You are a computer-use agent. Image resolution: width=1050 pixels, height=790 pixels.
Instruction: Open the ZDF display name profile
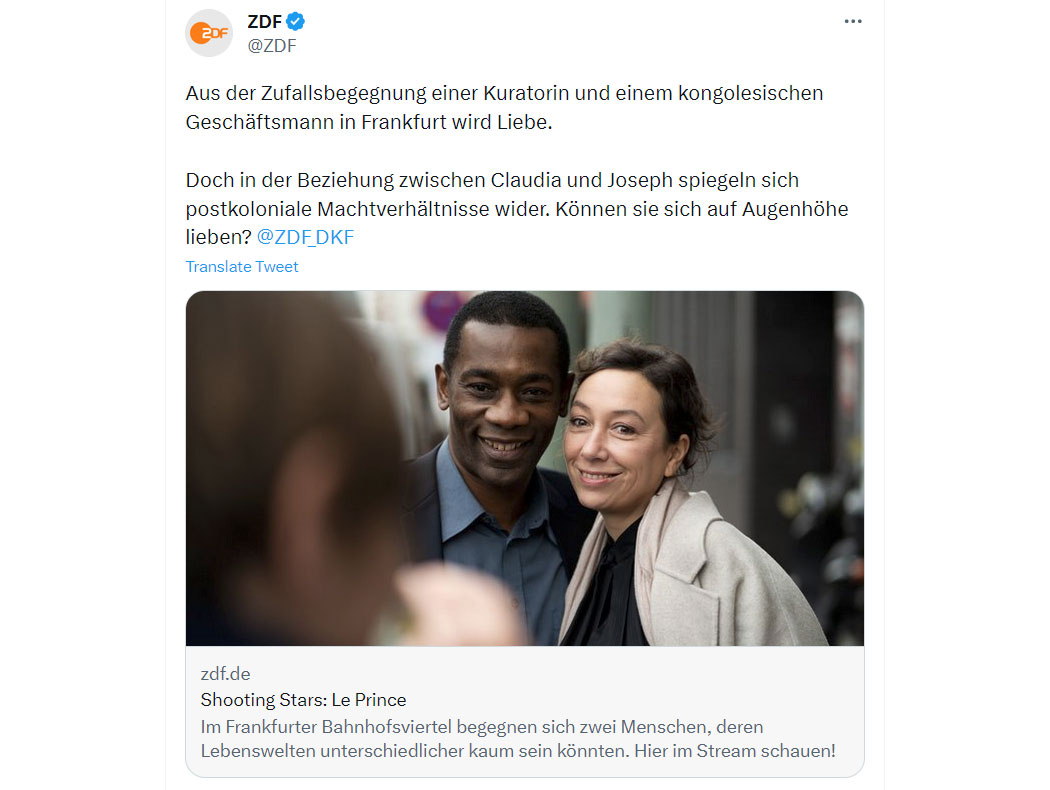[265, 21]
